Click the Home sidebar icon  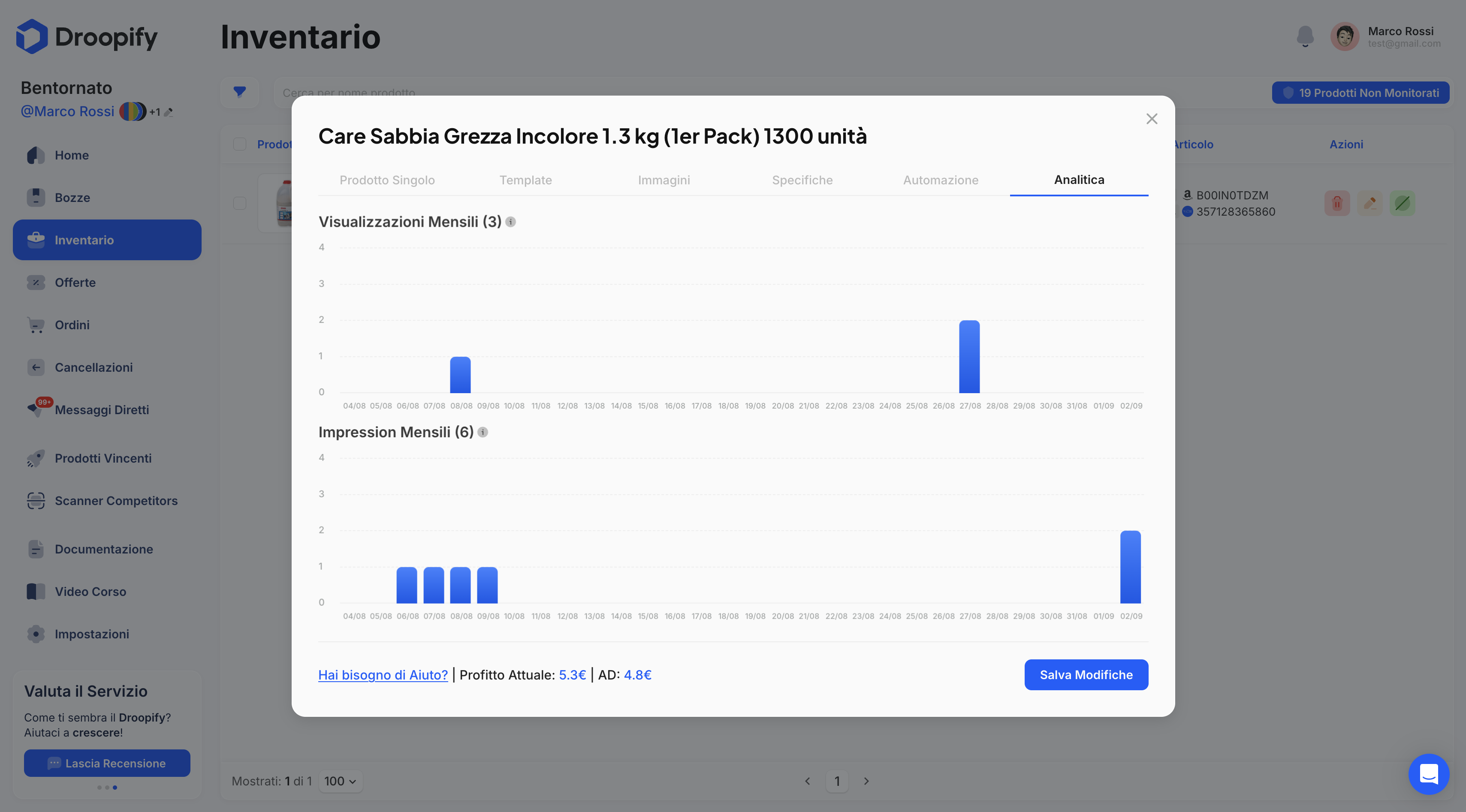click(36, 155)
